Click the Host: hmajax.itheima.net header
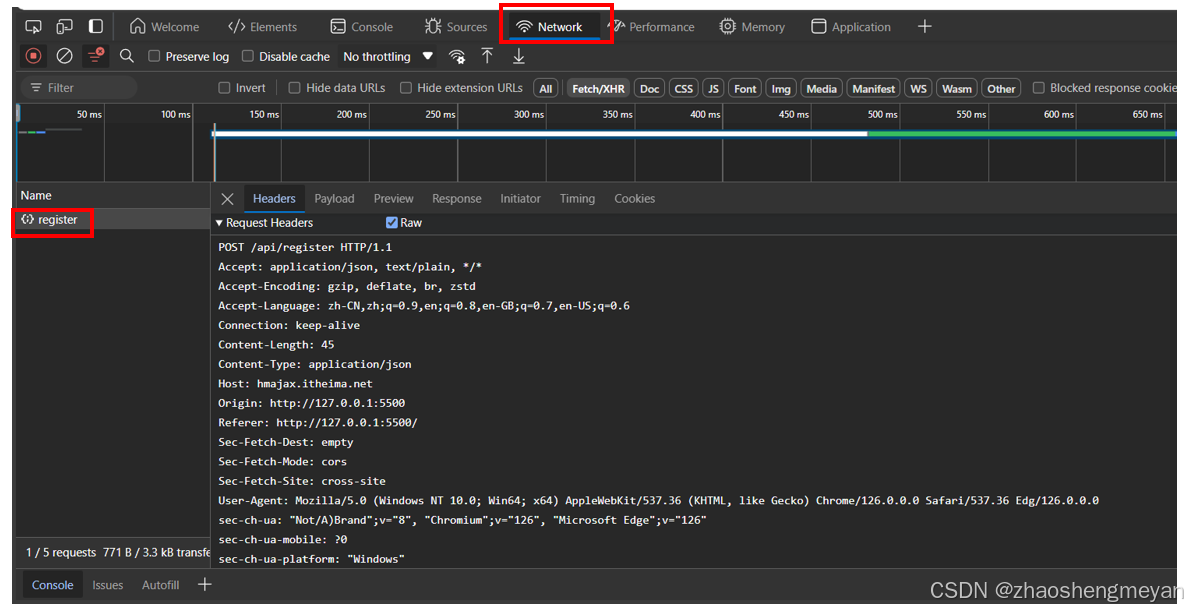Image resolution: width=1188 pixels, height=611 pixels. 295,384
